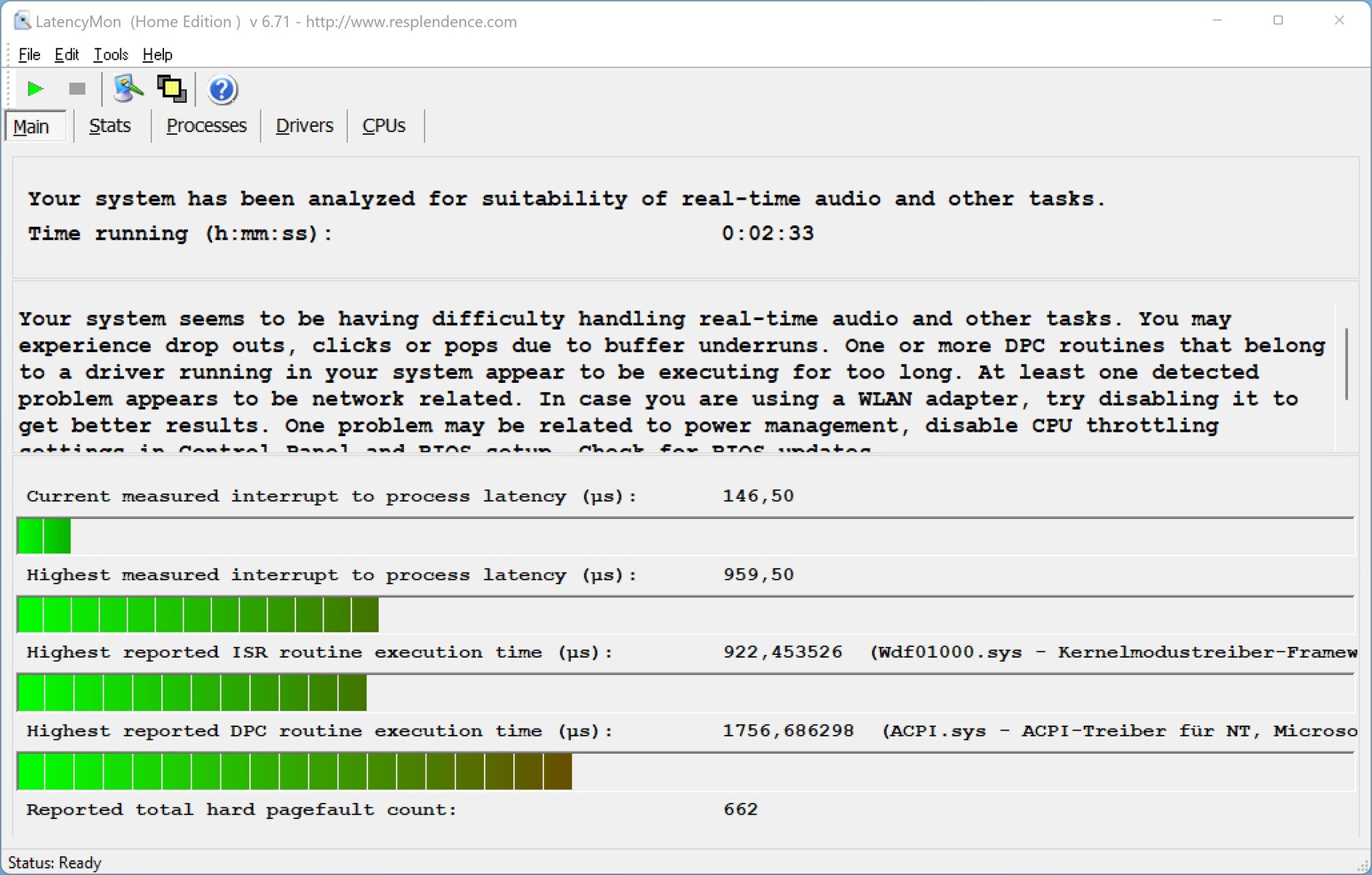Viewport: 1372px width, 875px height.
Task: Click the Status: Ready status bar text
Action: [55, 863]
